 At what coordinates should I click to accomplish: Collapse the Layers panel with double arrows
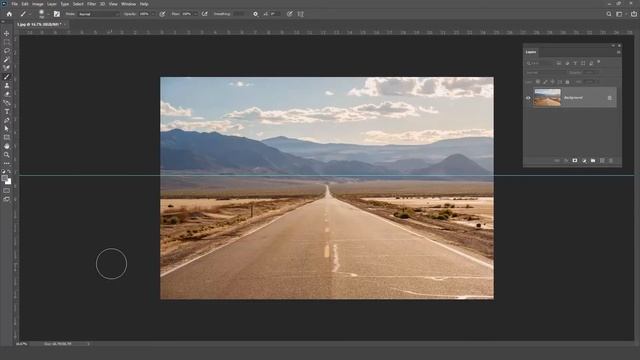(613, 46)
